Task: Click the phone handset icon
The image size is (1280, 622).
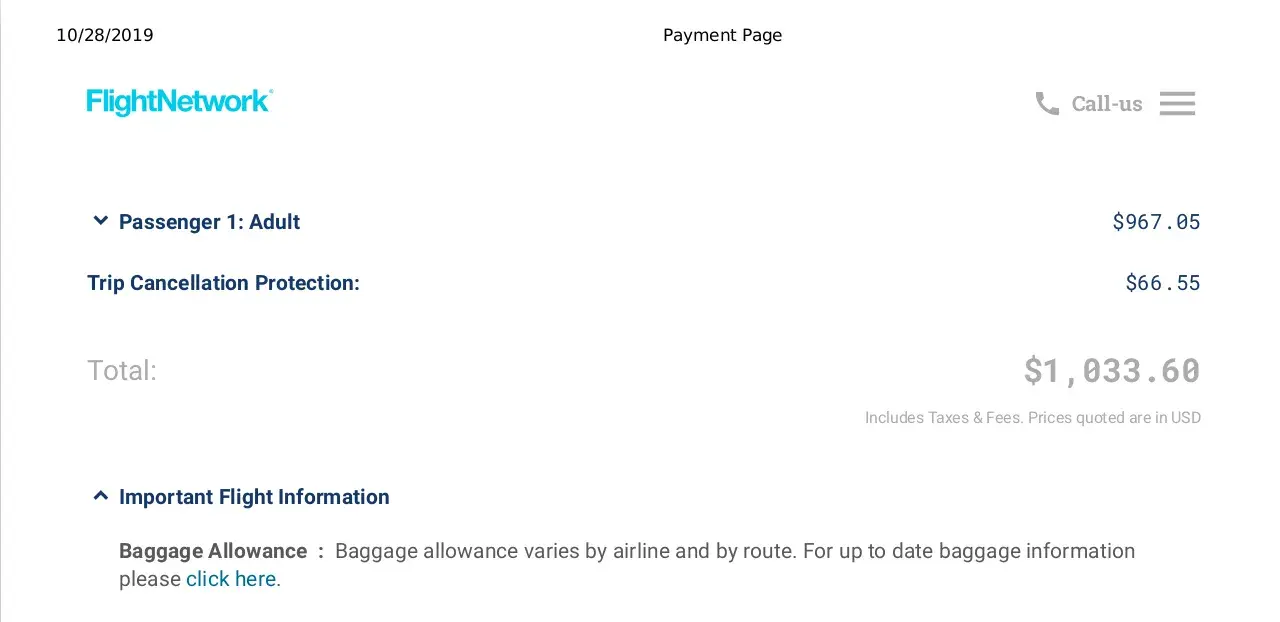Action: coord(1047,103)
